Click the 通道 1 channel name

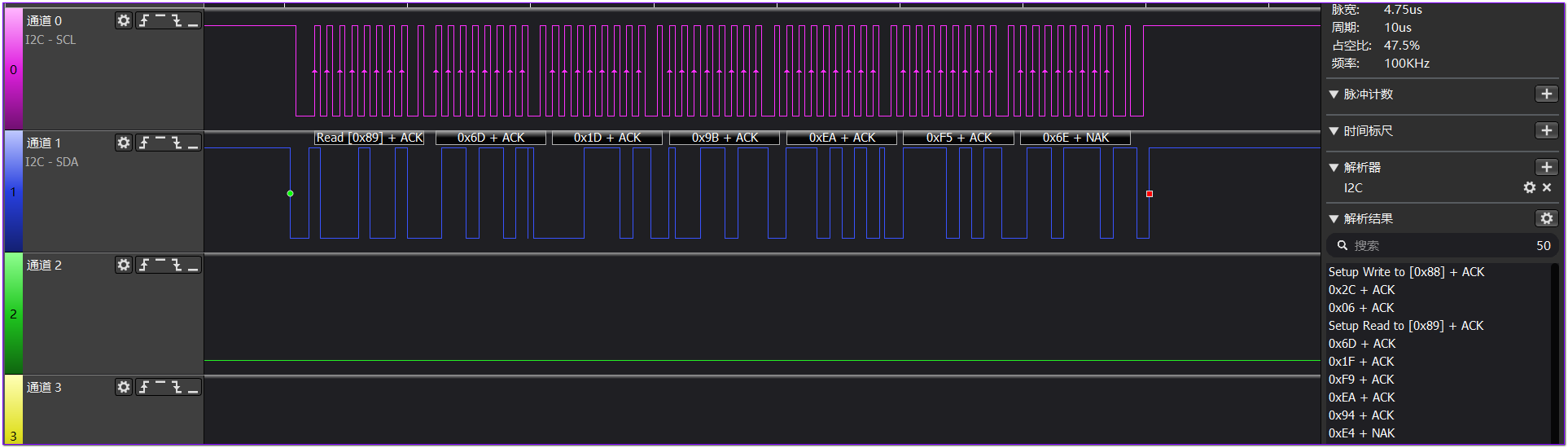pyautogui.click(x=44, y=143)
